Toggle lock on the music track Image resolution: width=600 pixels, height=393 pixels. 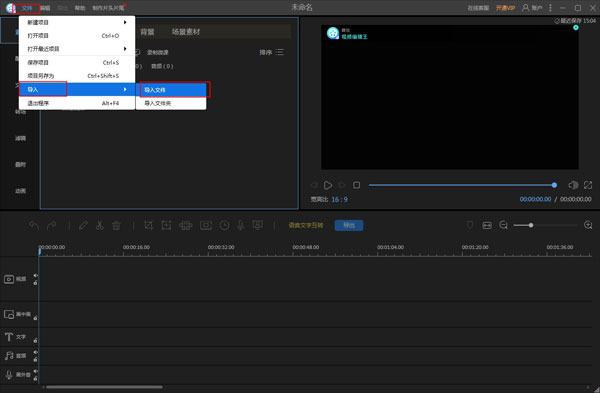tap(35, 359)
